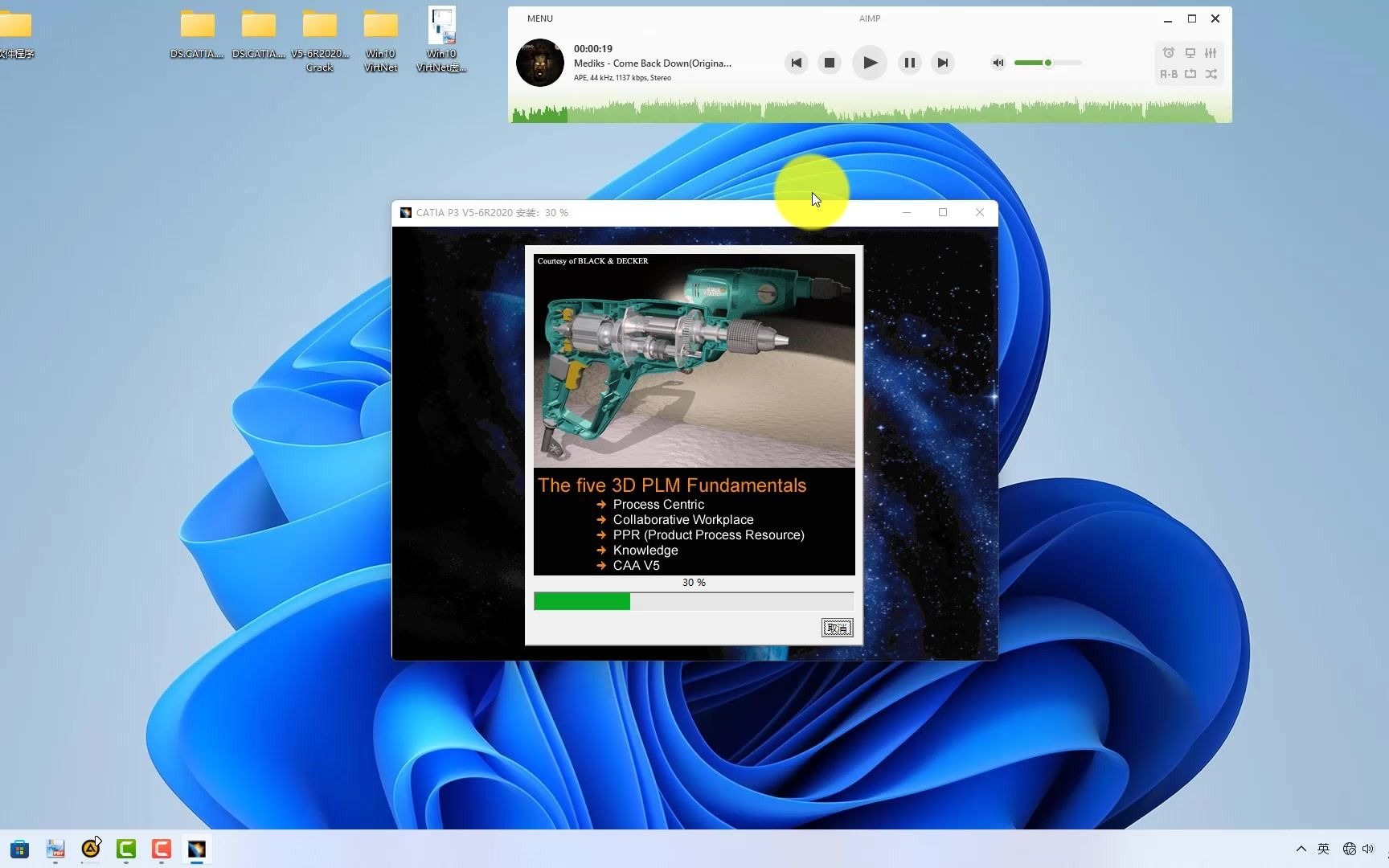
Task: Maximize the CATIA installer window
Action: click(x=943, y=213)
